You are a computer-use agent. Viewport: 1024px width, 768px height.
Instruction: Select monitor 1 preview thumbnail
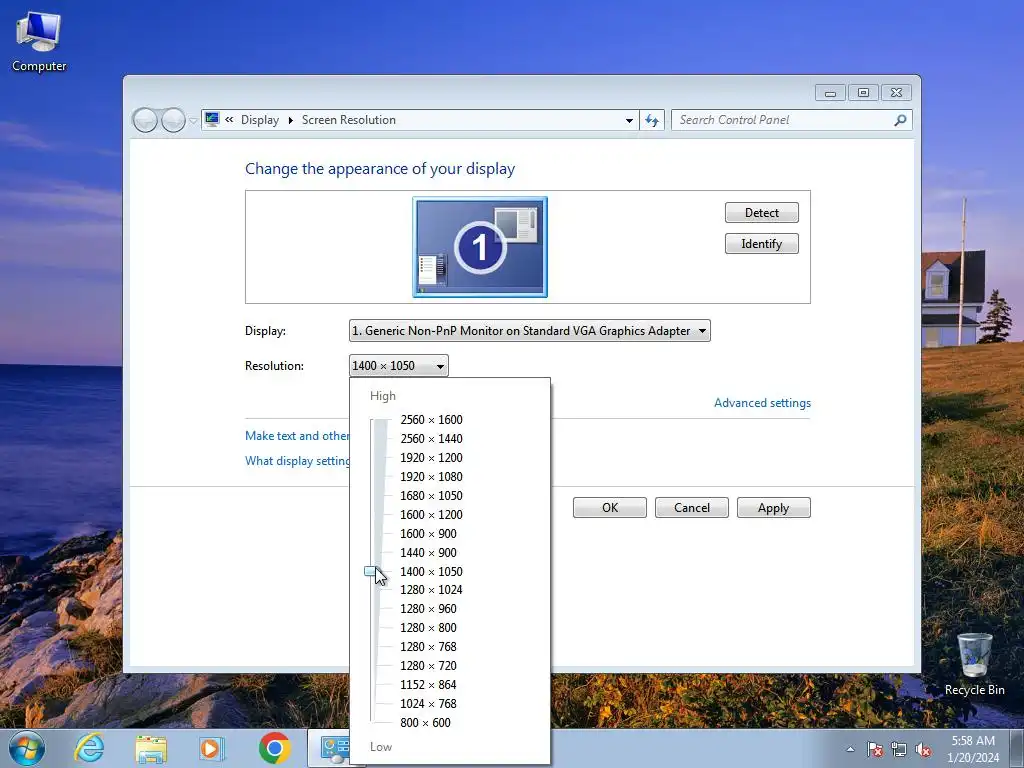(x=480, y=247)
